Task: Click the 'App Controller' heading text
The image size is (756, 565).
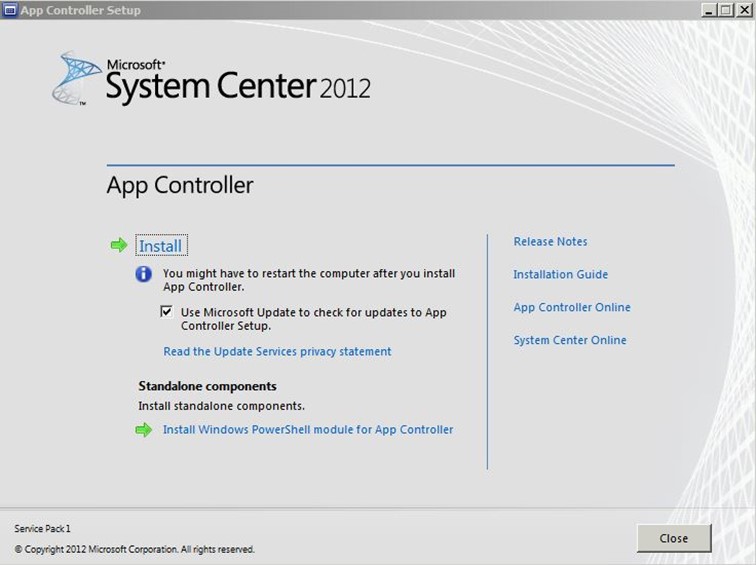Action: coord(180,186)
